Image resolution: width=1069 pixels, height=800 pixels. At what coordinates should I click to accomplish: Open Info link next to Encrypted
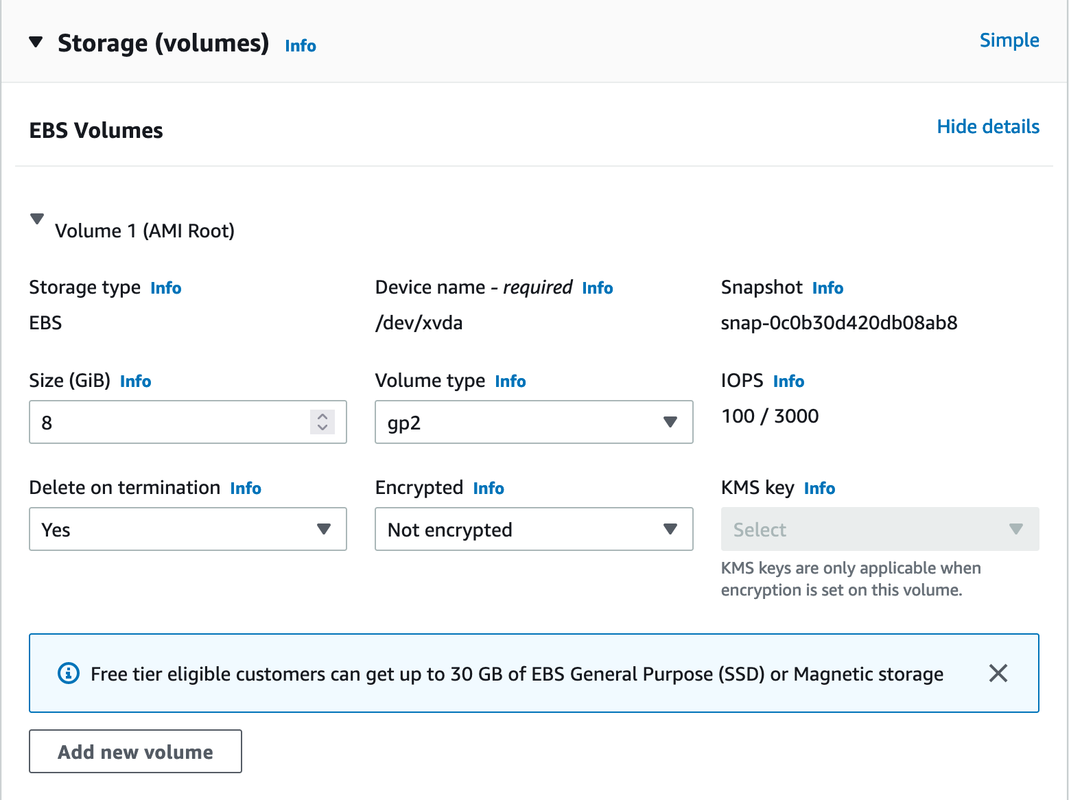[x=488, y=488]
